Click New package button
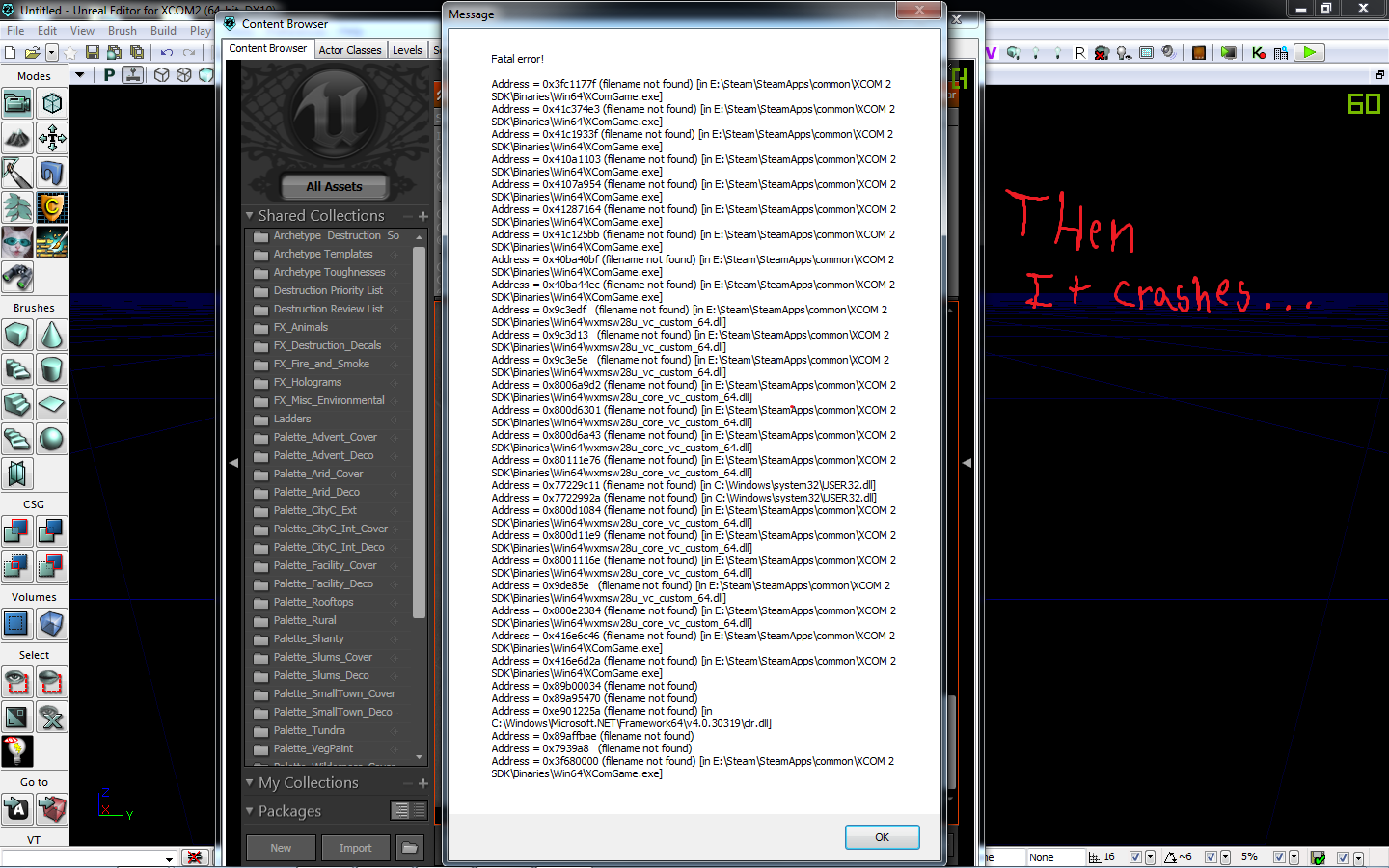 pos(281,848)
